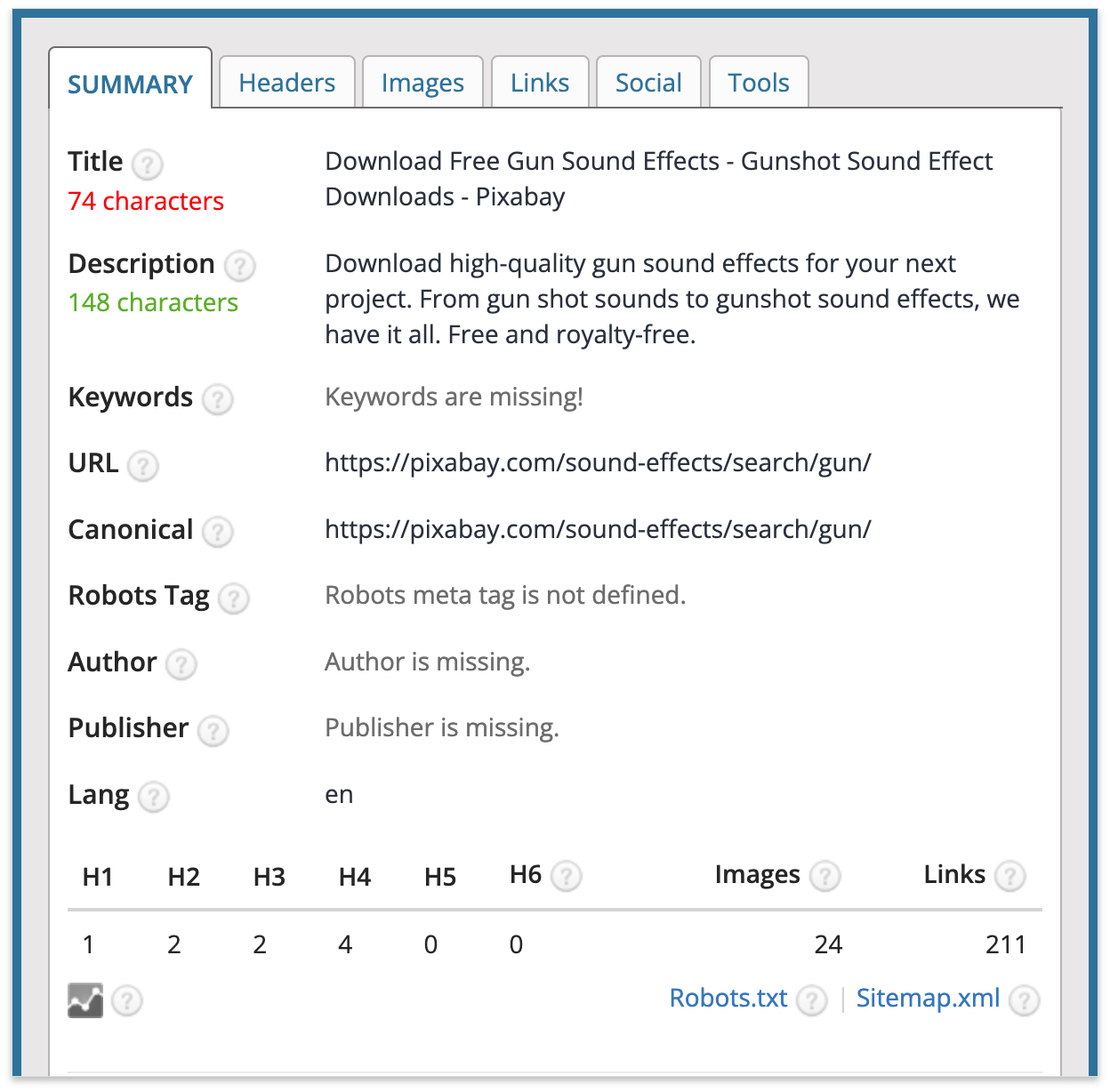Switch to the Images tab

click(x=422, y=82)
